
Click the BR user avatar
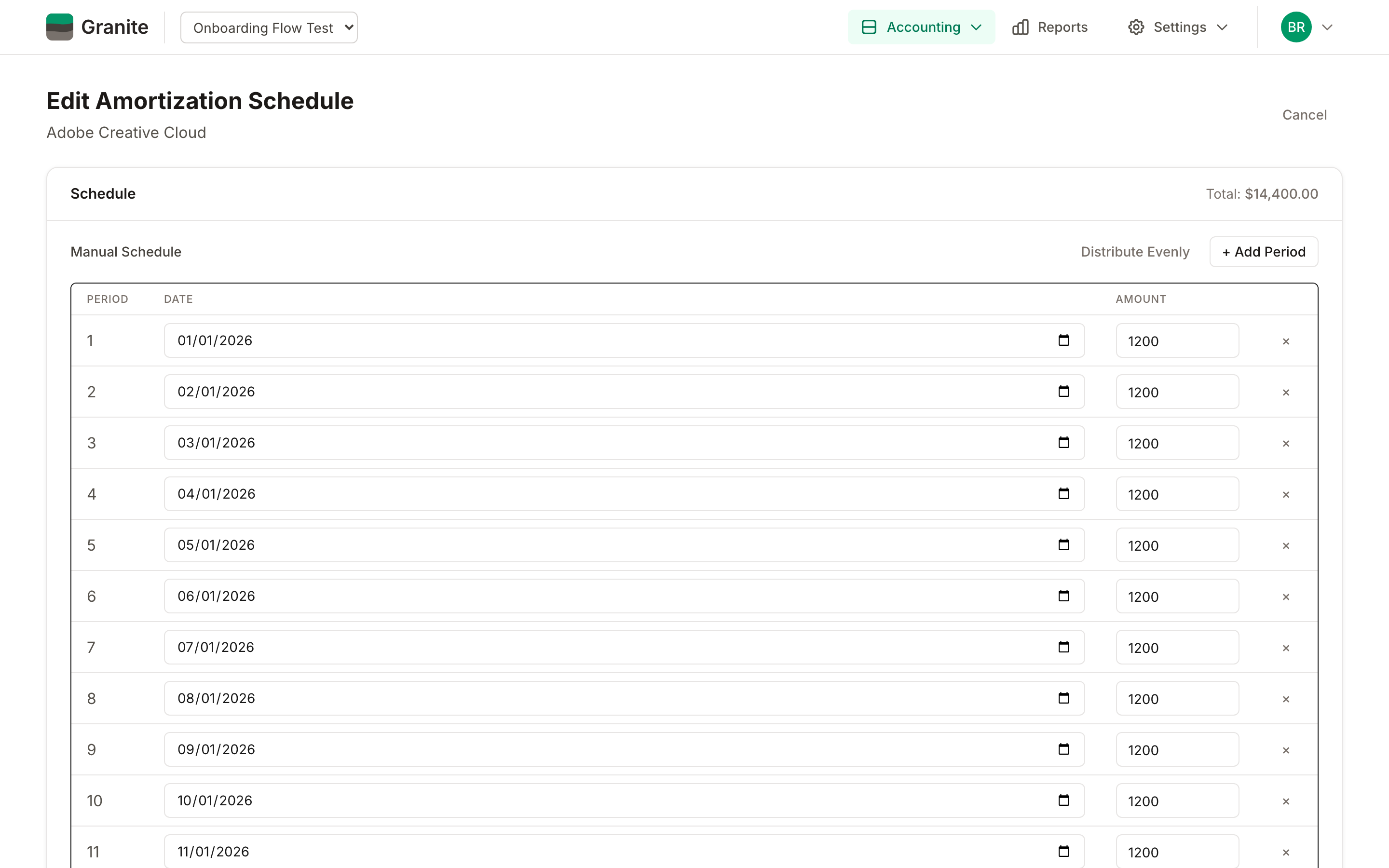[1296, 27]
